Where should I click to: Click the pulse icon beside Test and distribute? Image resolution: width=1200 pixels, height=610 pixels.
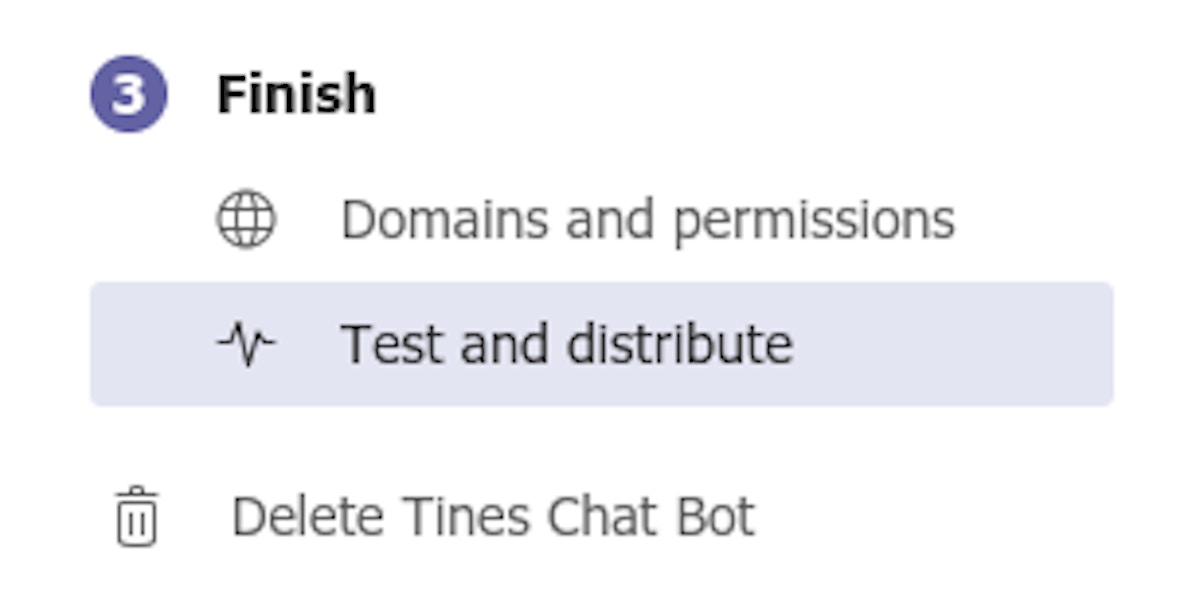[x=246, y=345]
